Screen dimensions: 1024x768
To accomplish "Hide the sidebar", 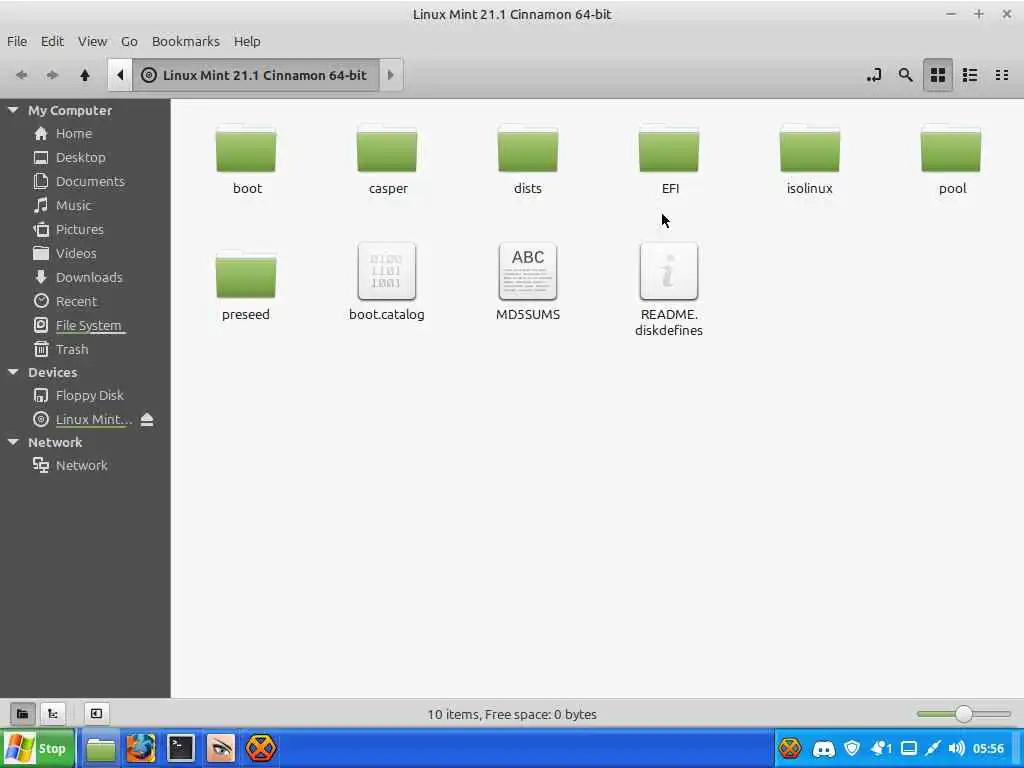I will pos(96,714).
